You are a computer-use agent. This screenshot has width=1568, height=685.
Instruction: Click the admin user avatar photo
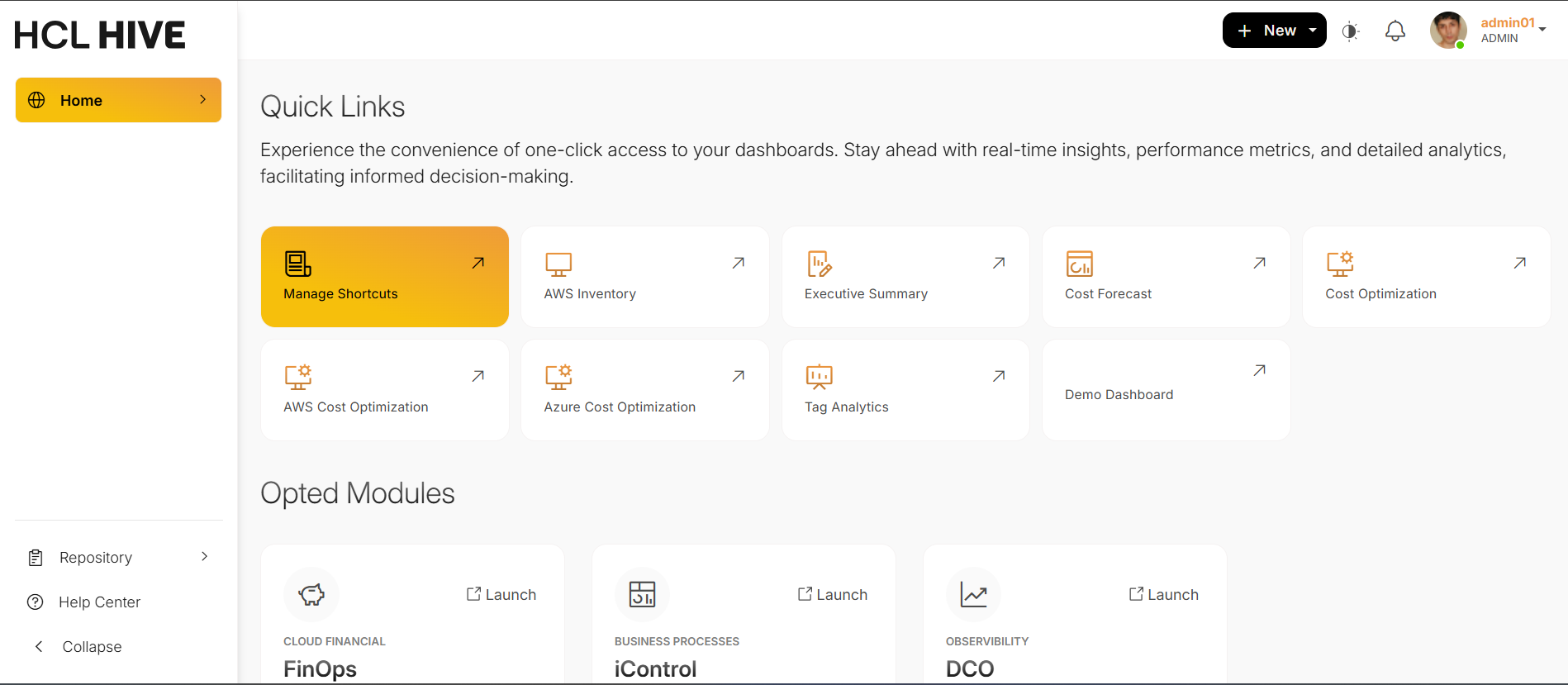(x=1447, y=31)
